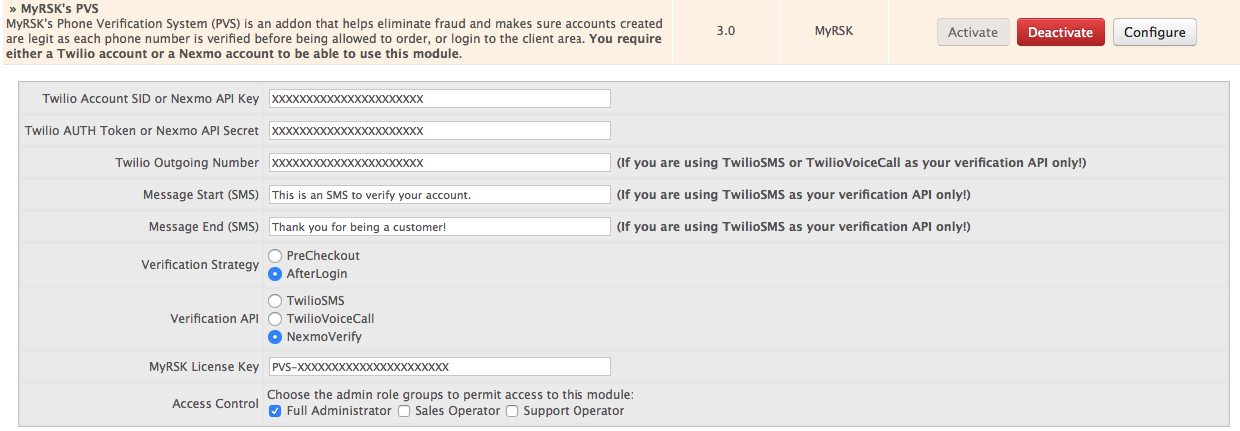This screenshot has height=431, width=1240.
Task: Click the Twilio AUTH Token input
Action: (439, 131)
